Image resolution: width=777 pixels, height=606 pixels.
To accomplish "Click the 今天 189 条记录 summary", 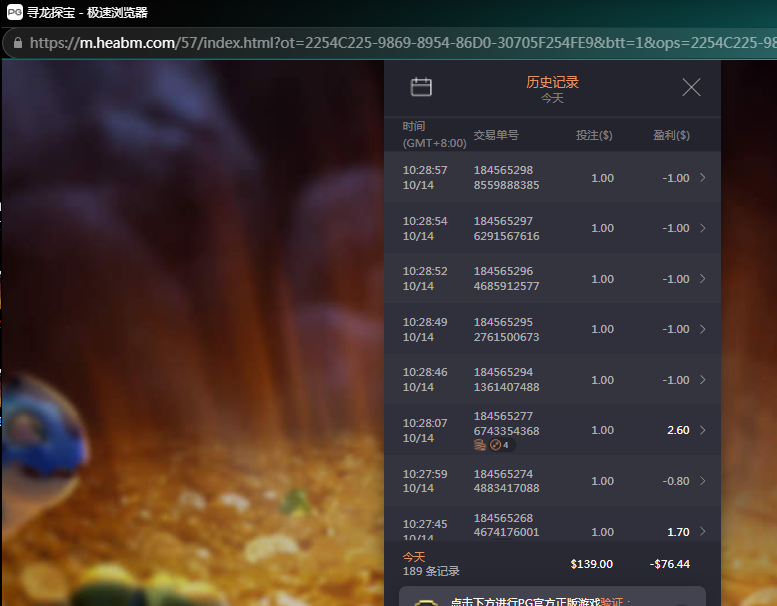I will coord(431,564).
